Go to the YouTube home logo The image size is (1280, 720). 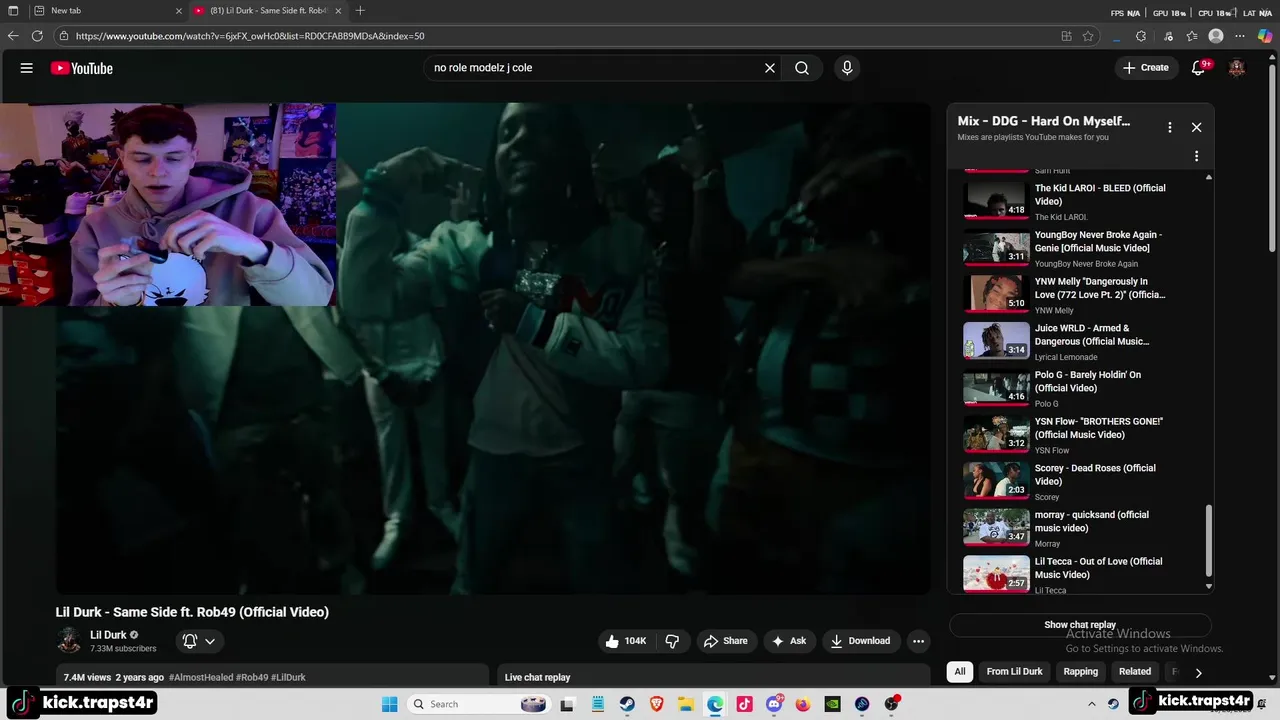82,68
